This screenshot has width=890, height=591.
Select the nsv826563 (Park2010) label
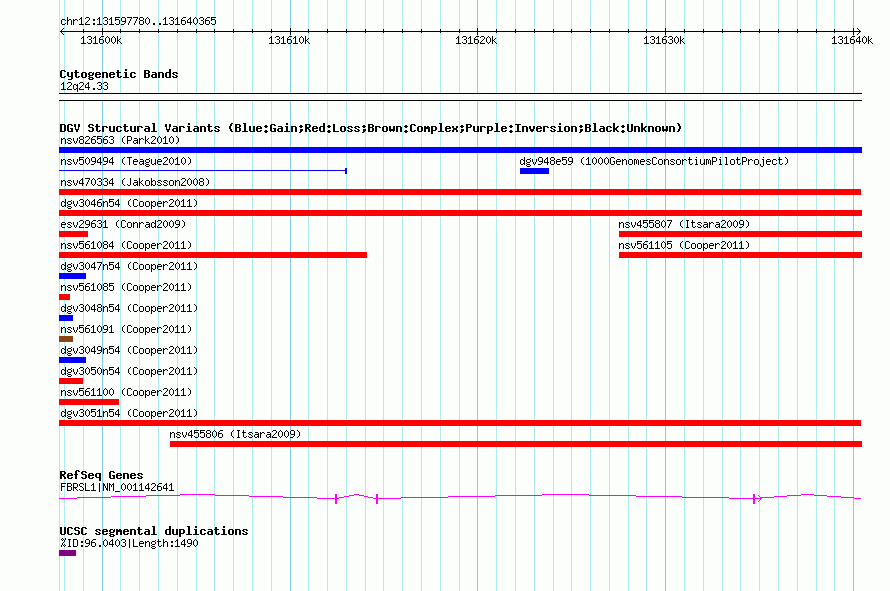click(x=120, y=140)
